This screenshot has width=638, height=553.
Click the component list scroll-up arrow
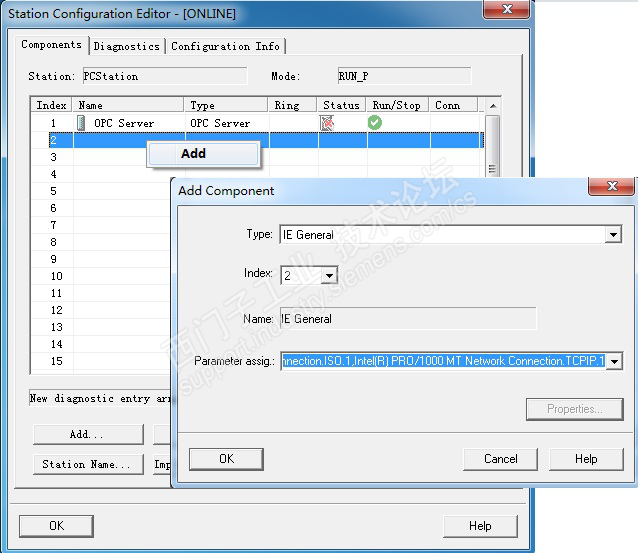493,106
